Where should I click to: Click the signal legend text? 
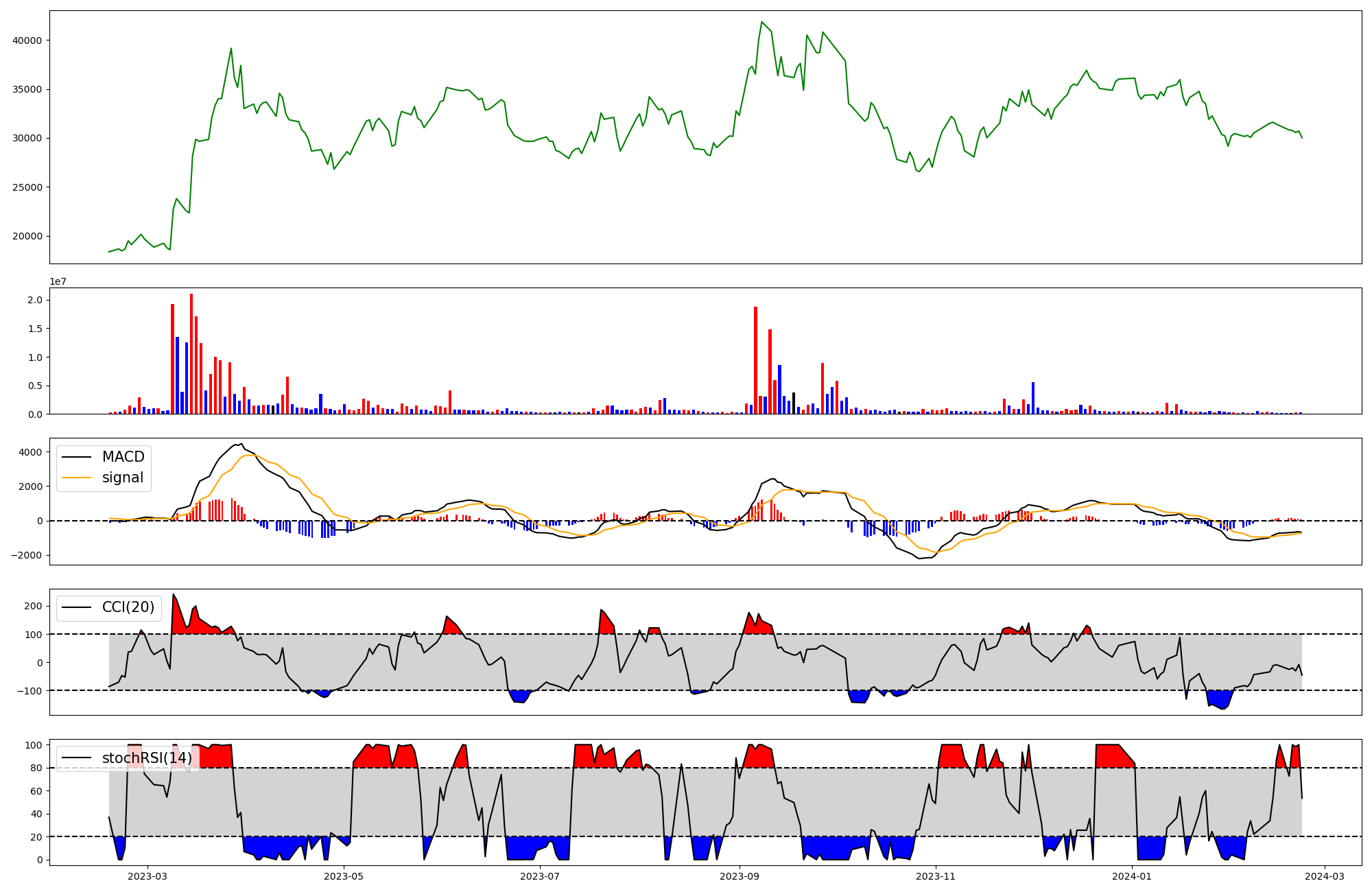pyautogui.click(x=123, y=478)
